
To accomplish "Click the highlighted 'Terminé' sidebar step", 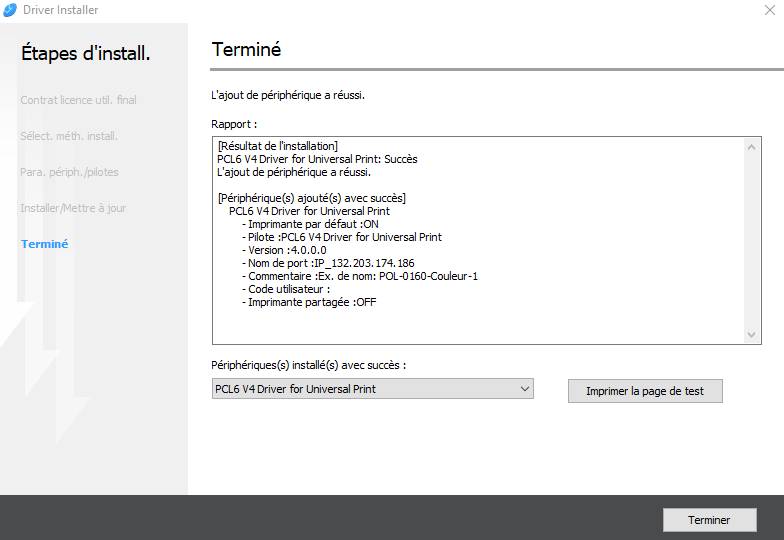I will tap(44, 244).
